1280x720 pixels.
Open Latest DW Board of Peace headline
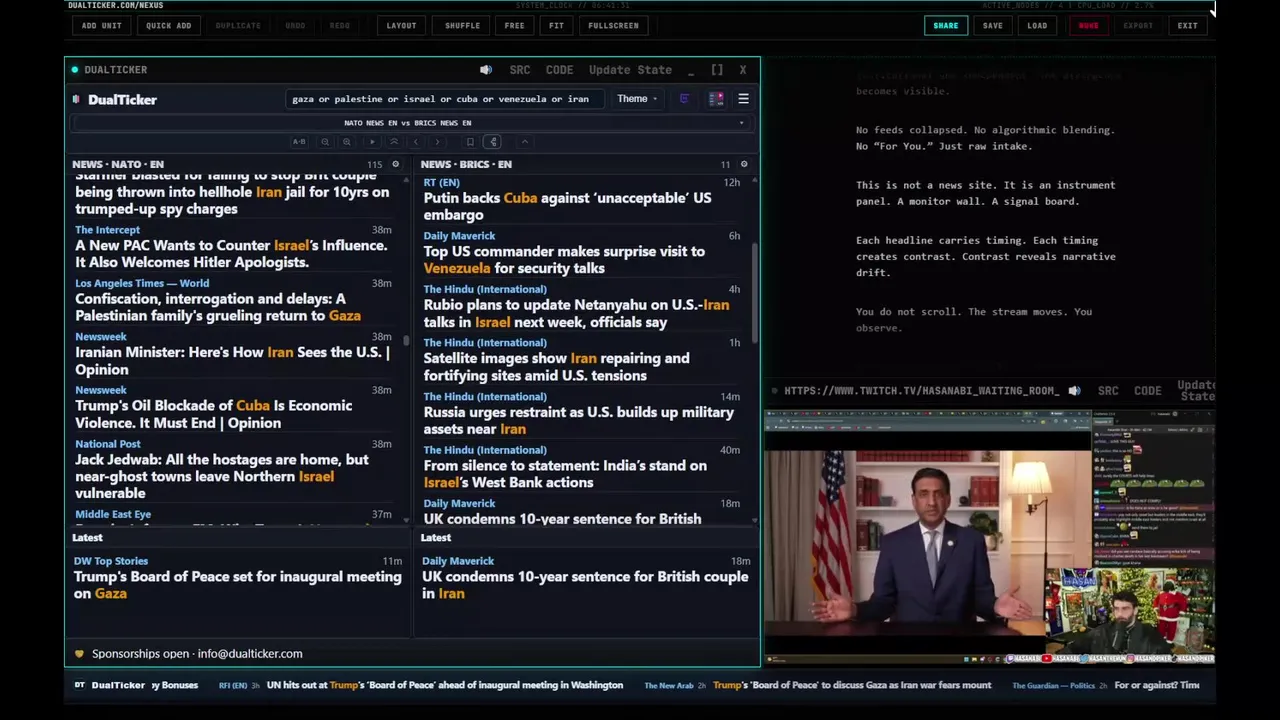click(238, 585)
